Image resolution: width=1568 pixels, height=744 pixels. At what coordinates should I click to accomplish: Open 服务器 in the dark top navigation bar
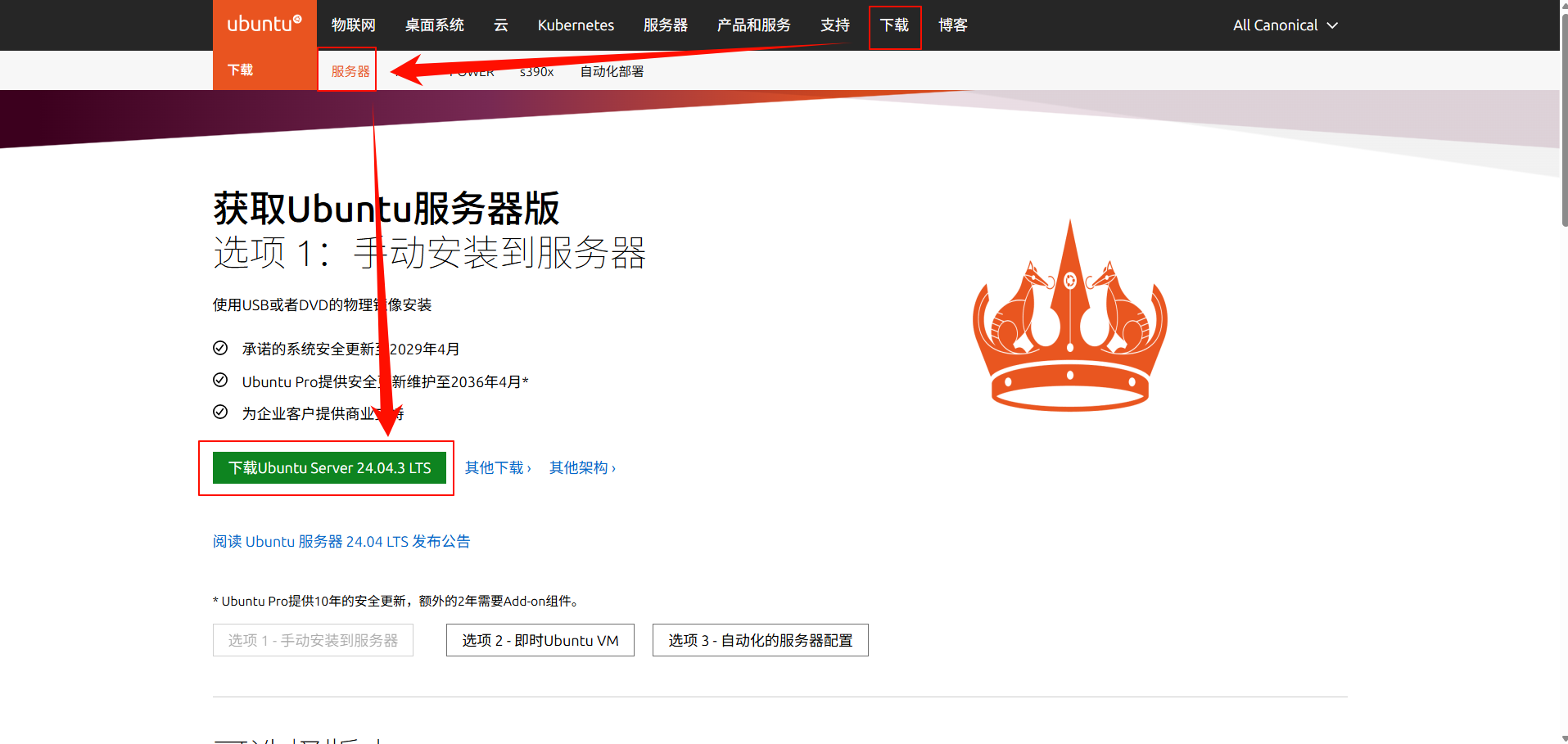point(666,25)
